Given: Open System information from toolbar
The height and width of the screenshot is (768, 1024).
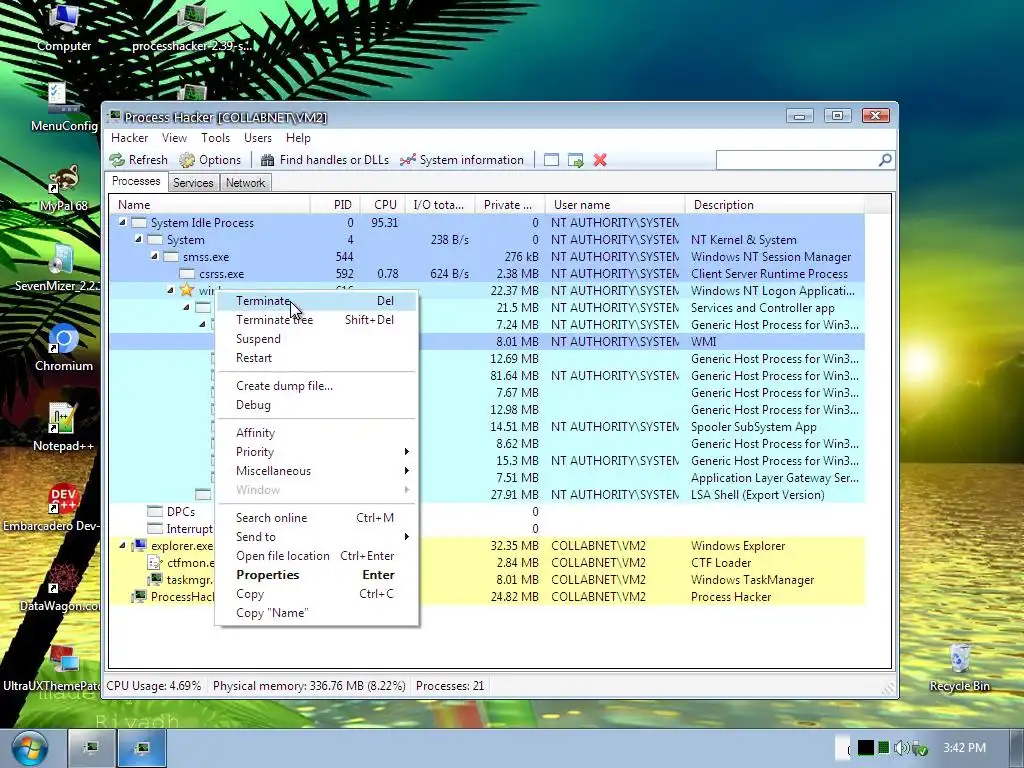Looking at the screenshot, I should tap(462, 160).
